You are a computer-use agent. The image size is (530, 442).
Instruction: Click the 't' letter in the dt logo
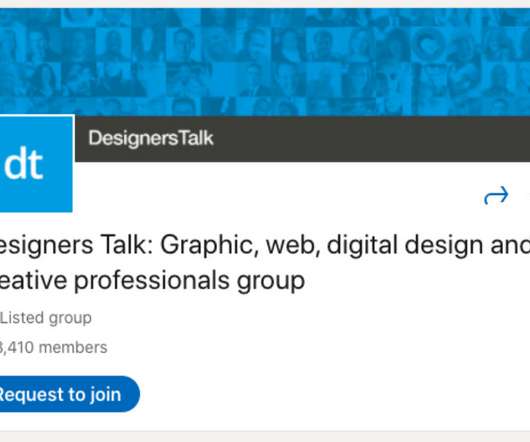coord(36,165)
